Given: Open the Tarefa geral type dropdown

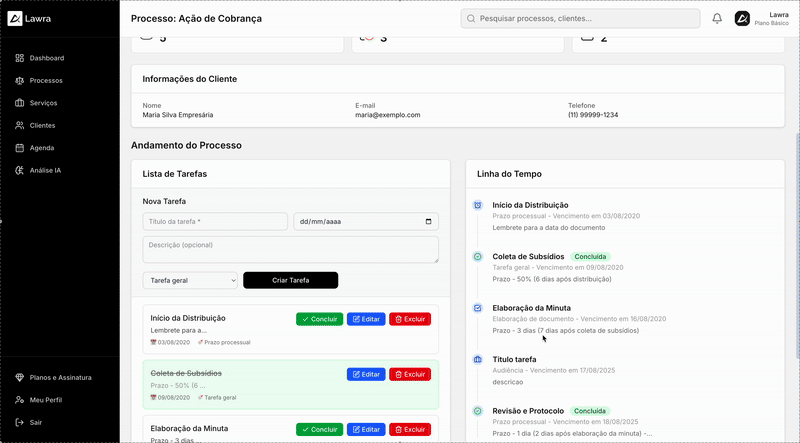Looking at the screenshot, I should (x=190, y=280).
